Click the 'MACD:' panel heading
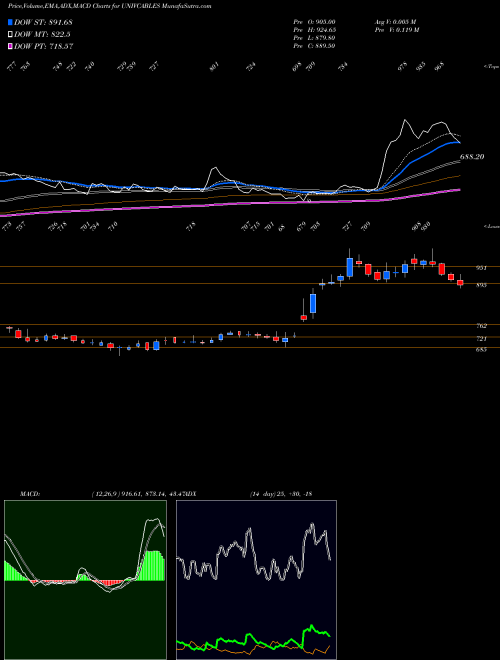The image size is (500, 660). tap(29, 494)
